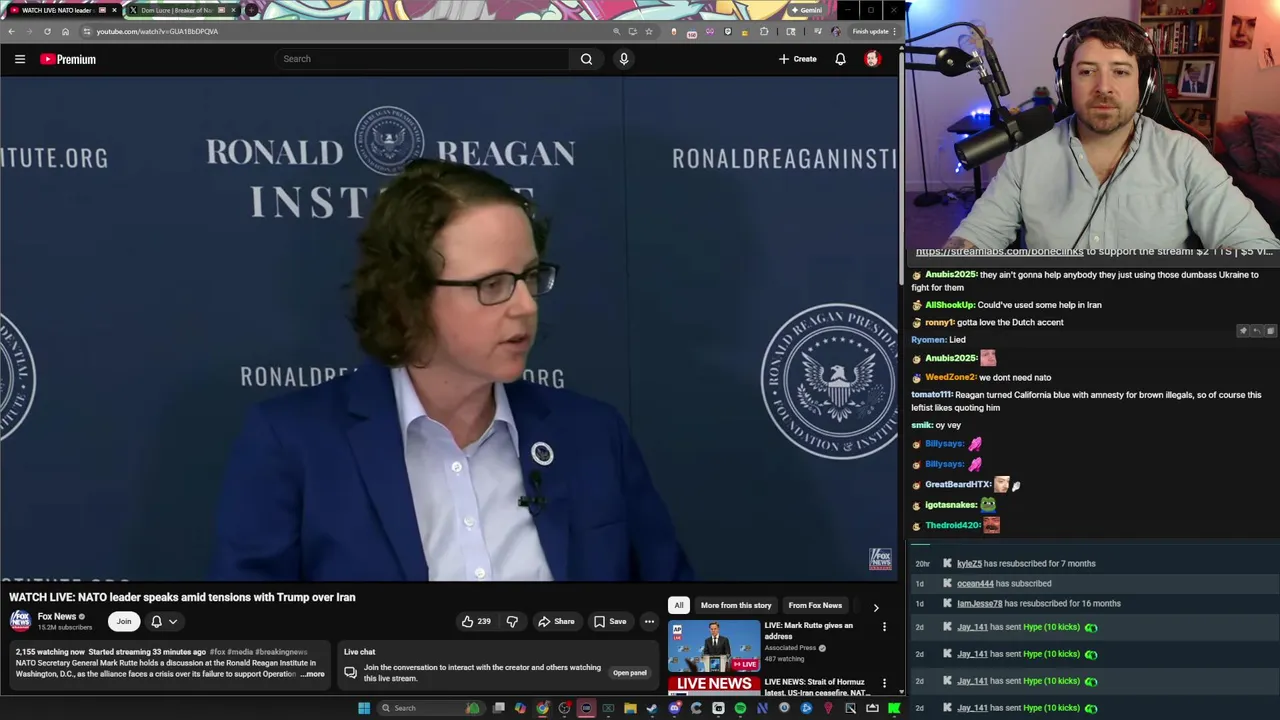Viewport: 1280px width, 720px height.
Task: Open the Create menu on YouTube
Action: (x=798, y=59)
